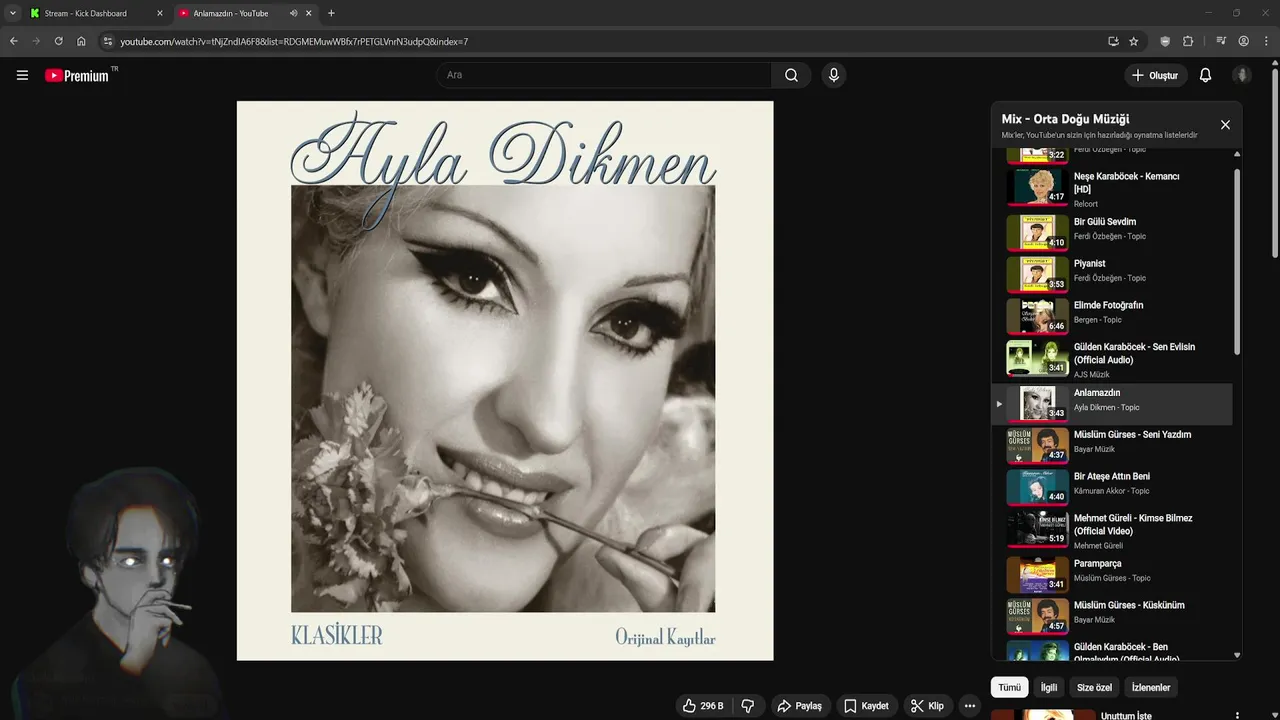Like the video with thumbs up

703,706
